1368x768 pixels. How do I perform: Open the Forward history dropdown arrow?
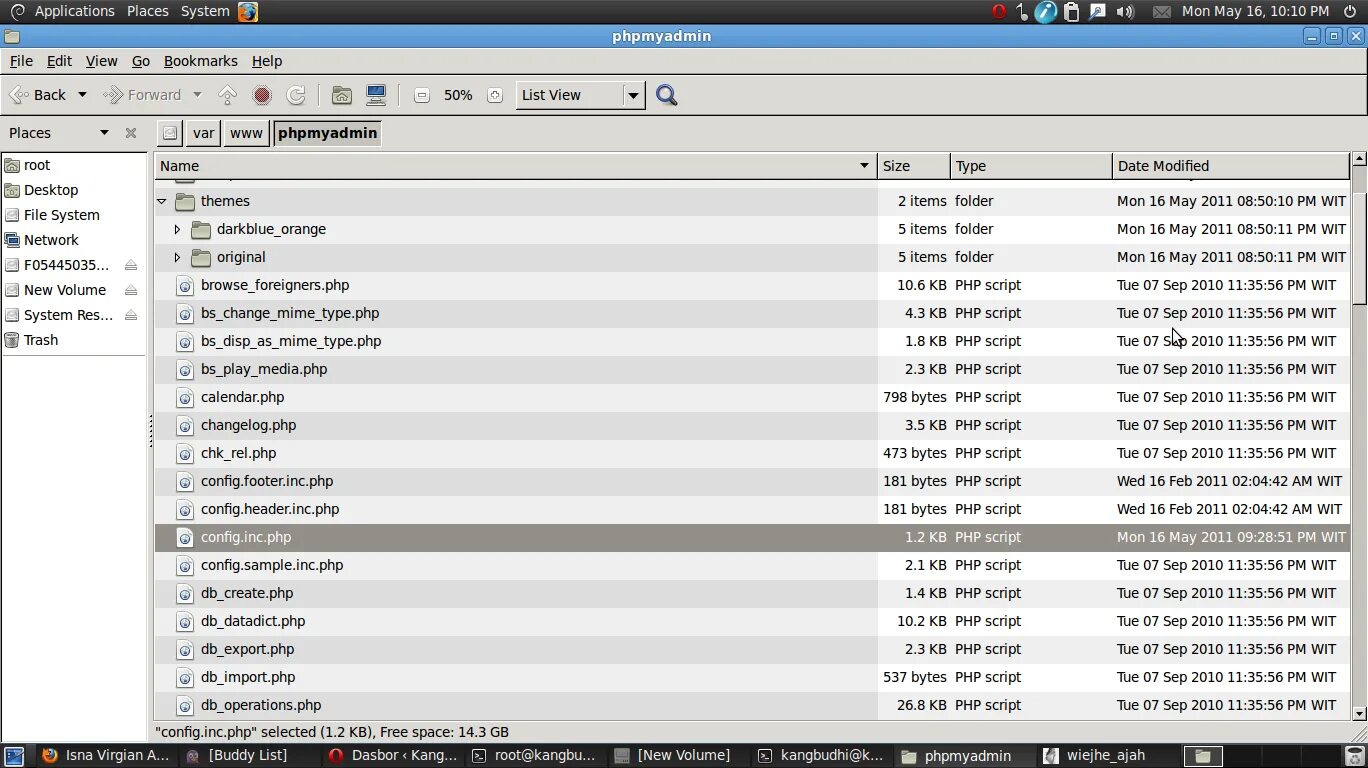pyautogui.click(x=197, y=95)
